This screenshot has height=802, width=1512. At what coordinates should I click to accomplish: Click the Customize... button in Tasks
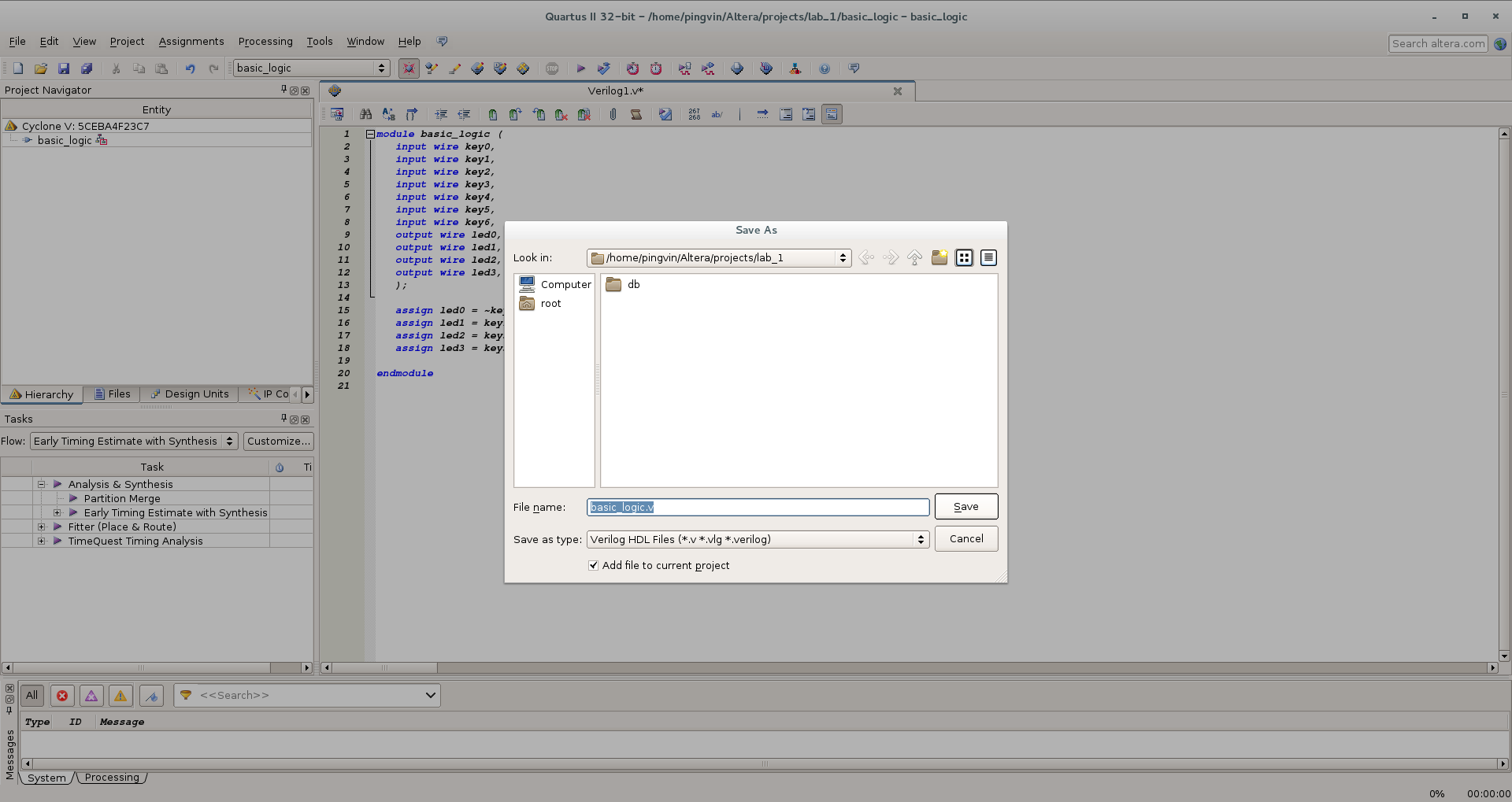279,441
